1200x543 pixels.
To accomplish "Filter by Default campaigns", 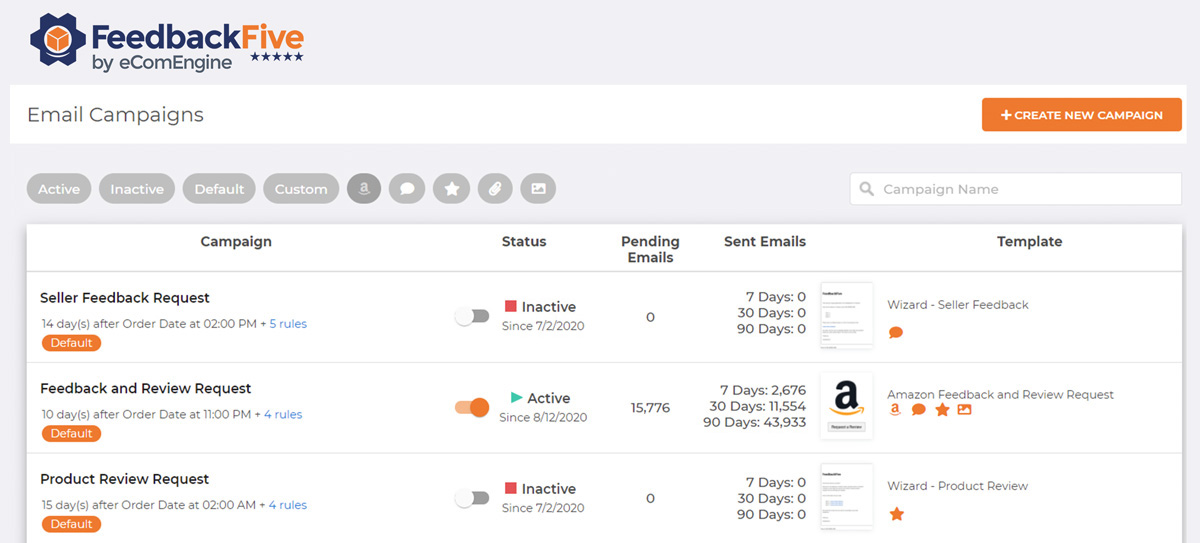I will (x=219, y=189).
